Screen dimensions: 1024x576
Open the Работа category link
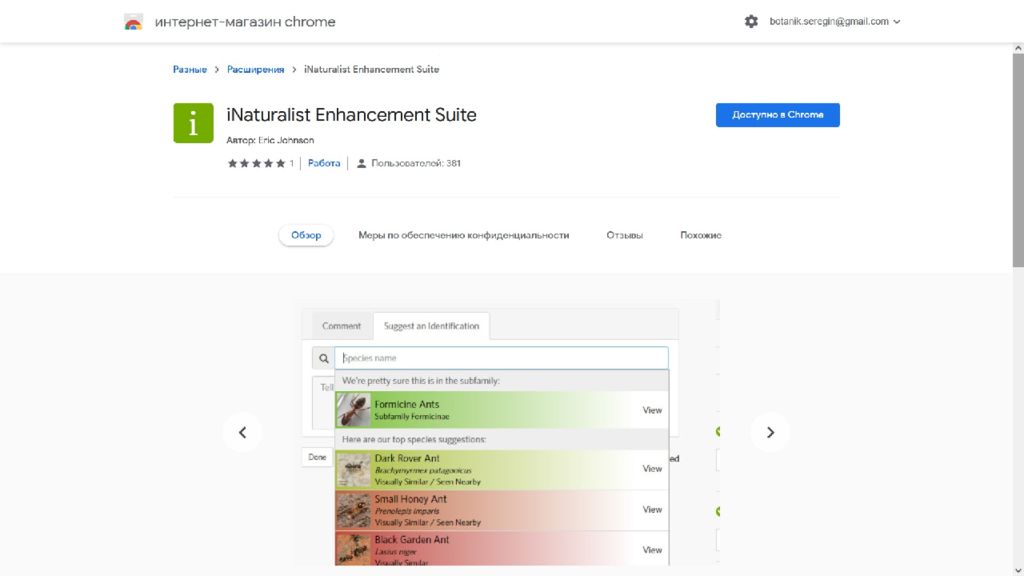click(x=324, y=163)
